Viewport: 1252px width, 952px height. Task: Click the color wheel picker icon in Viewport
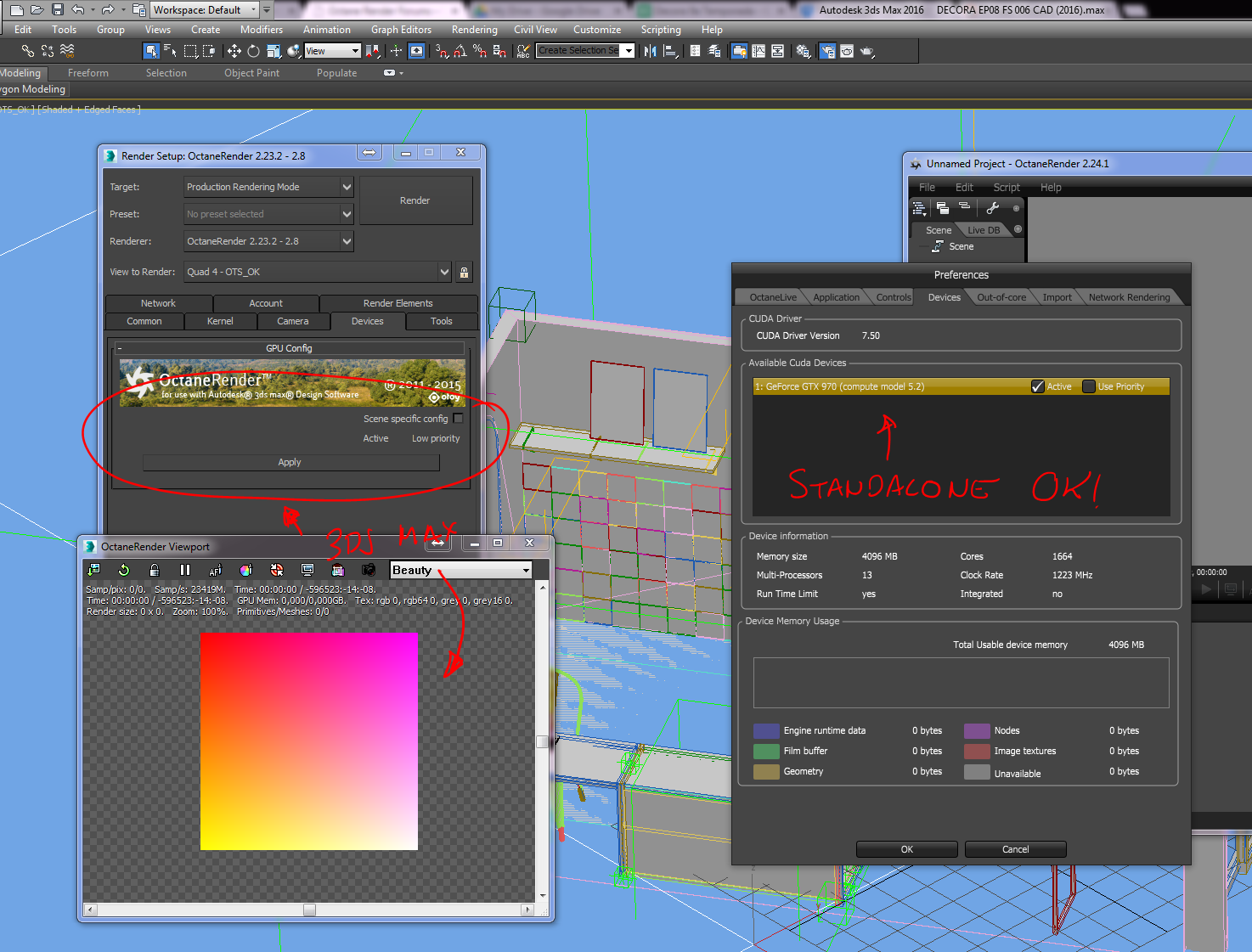(245, 570)
